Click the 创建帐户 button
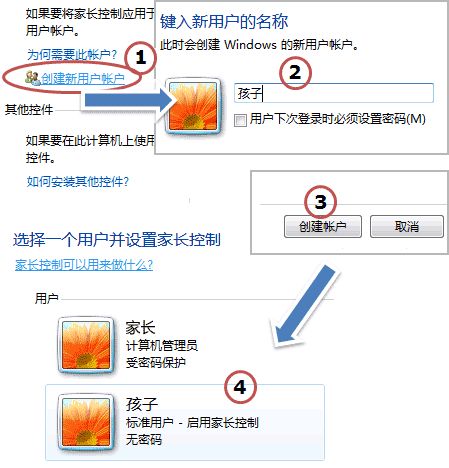 point(323,227)
